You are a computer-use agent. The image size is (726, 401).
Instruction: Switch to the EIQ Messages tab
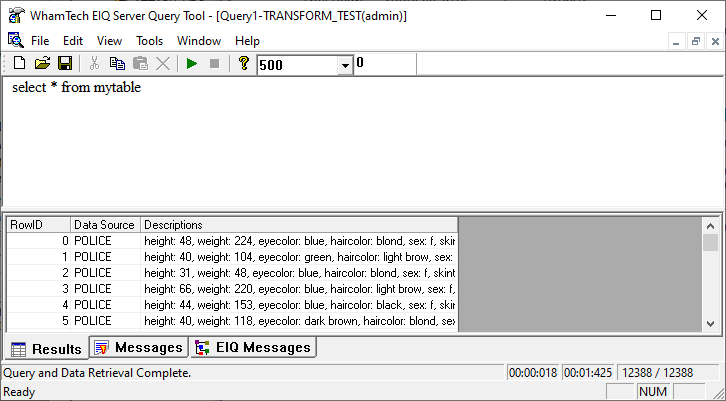pyautogui.click(x=253, y=347)
